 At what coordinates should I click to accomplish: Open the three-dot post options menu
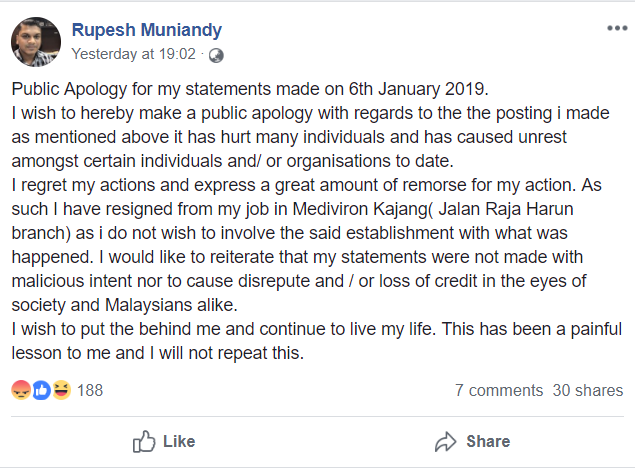tap(616, 28)
